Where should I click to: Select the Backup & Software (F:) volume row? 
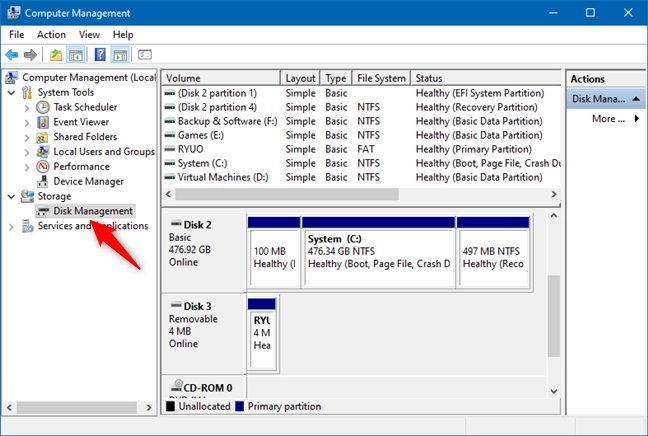point(361,121)
